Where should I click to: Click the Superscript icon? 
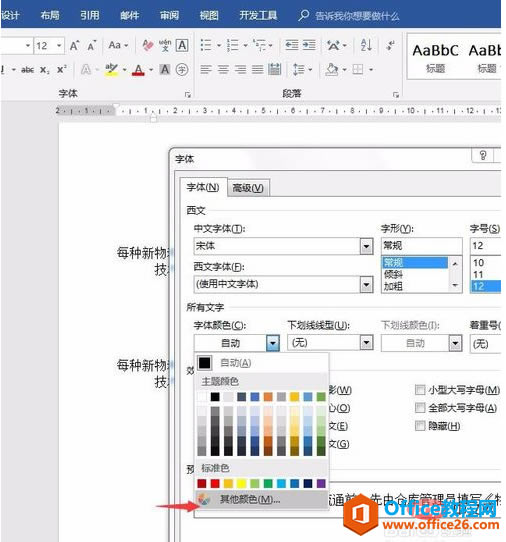point(62,69)
